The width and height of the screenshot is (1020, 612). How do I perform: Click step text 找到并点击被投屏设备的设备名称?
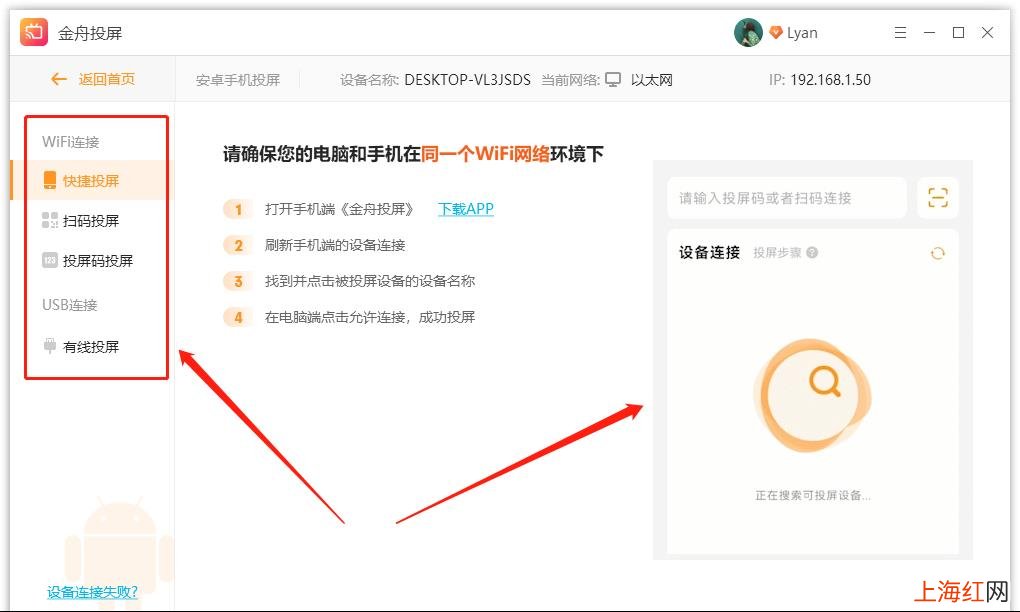[x=369, y=281]
